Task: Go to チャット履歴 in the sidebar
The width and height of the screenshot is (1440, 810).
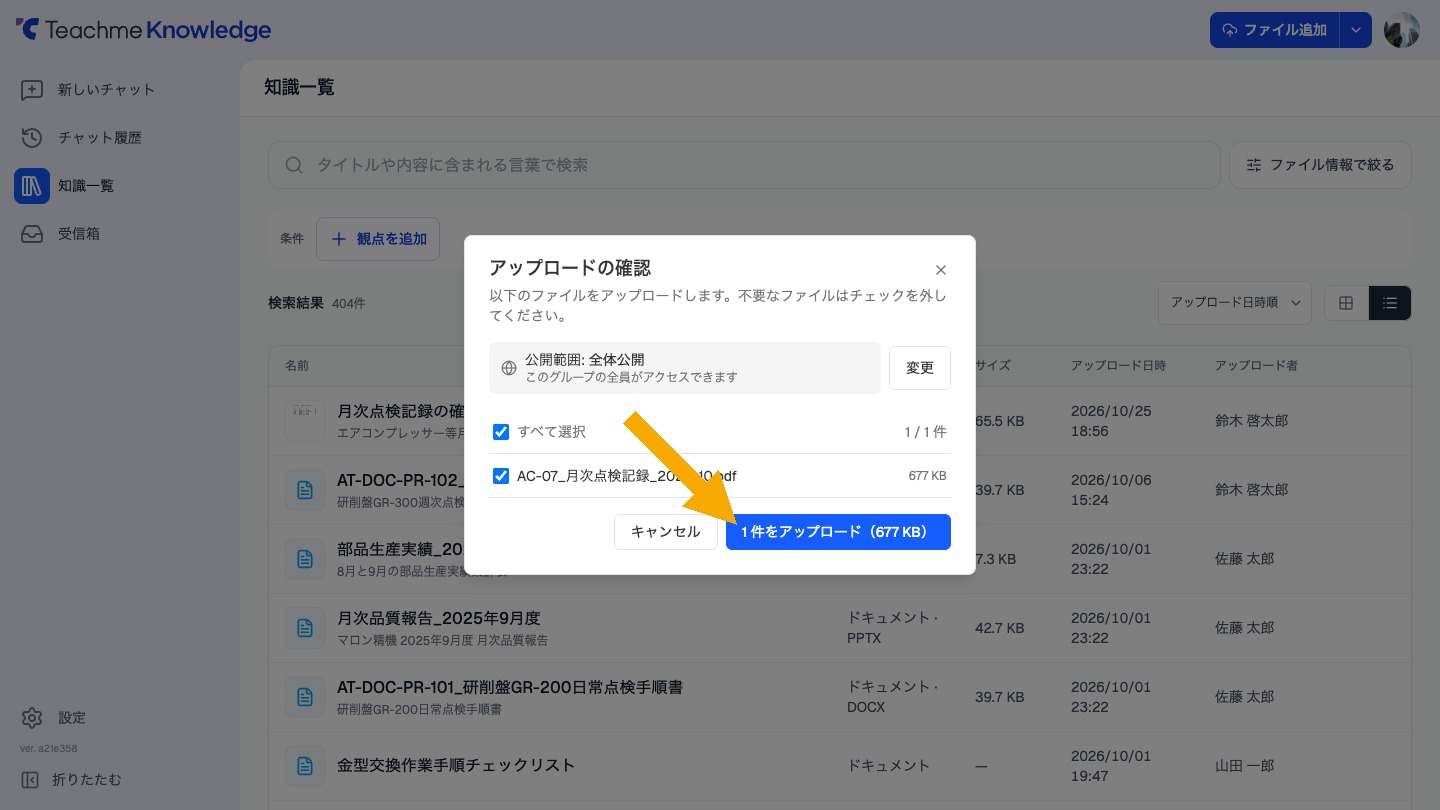Action: tap(100, 138)
